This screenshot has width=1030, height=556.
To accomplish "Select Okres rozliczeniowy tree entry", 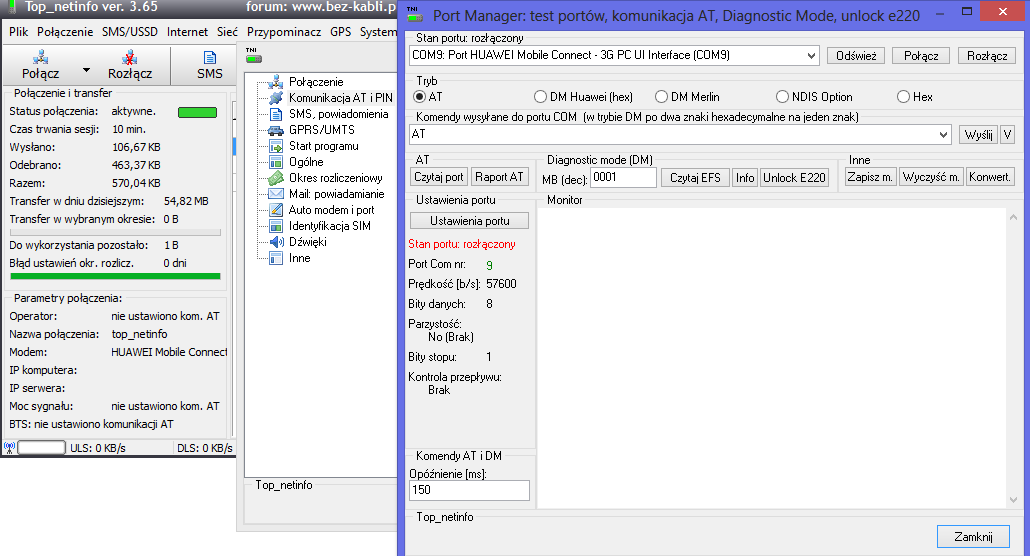I will [x=335, y=178].
